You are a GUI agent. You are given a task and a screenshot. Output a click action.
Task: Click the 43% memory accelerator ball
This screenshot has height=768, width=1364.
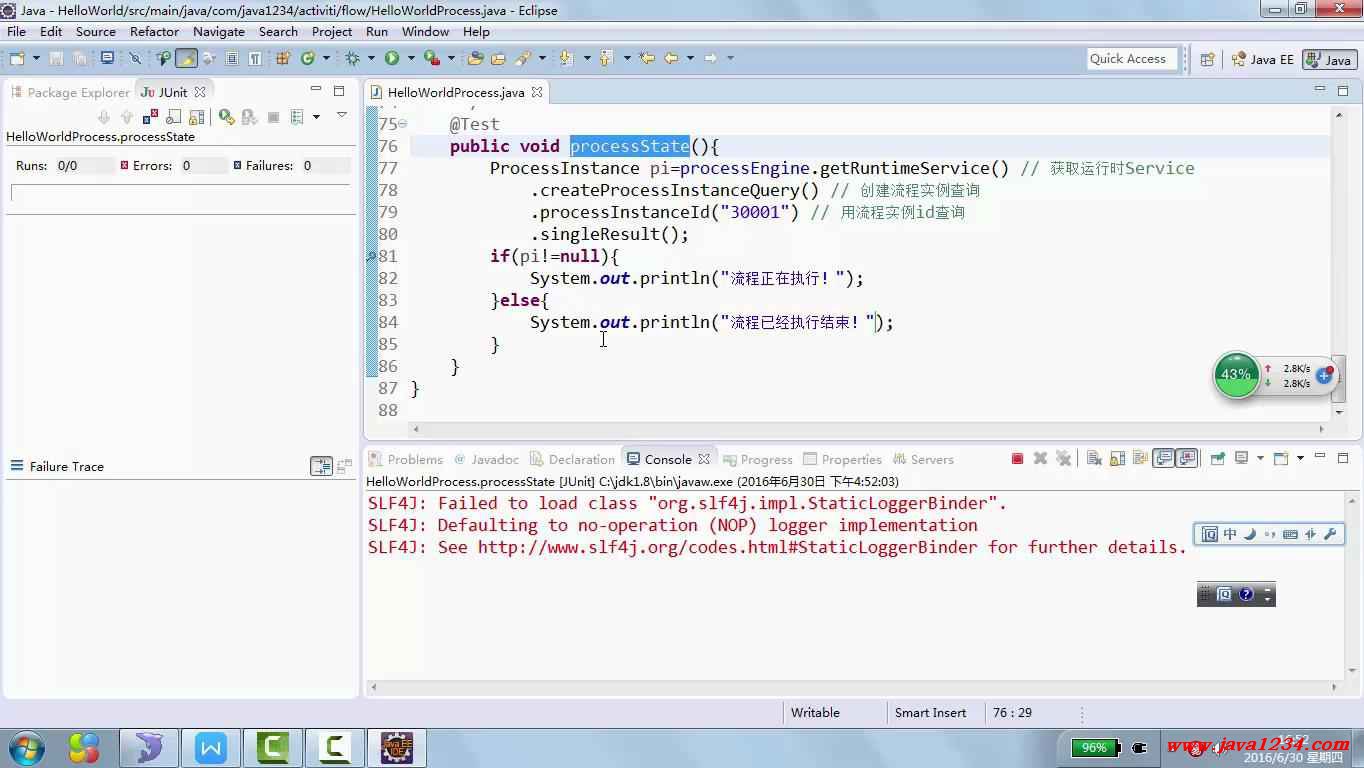point(1236,375)
